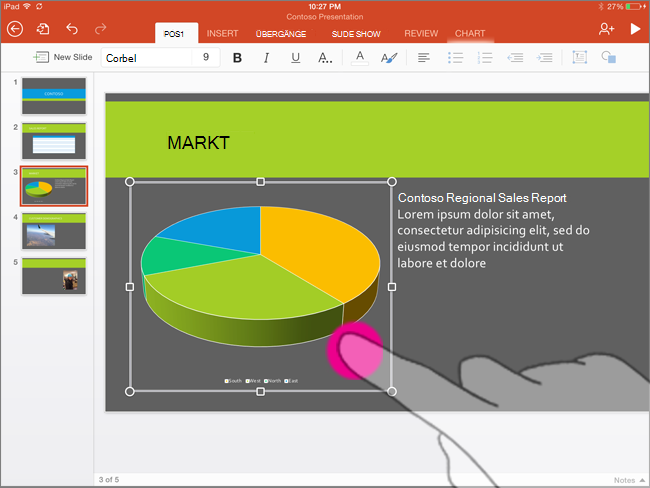The width and height of the screenshot is (650, 488).
Task: Increase indent level
Action: 544,58
